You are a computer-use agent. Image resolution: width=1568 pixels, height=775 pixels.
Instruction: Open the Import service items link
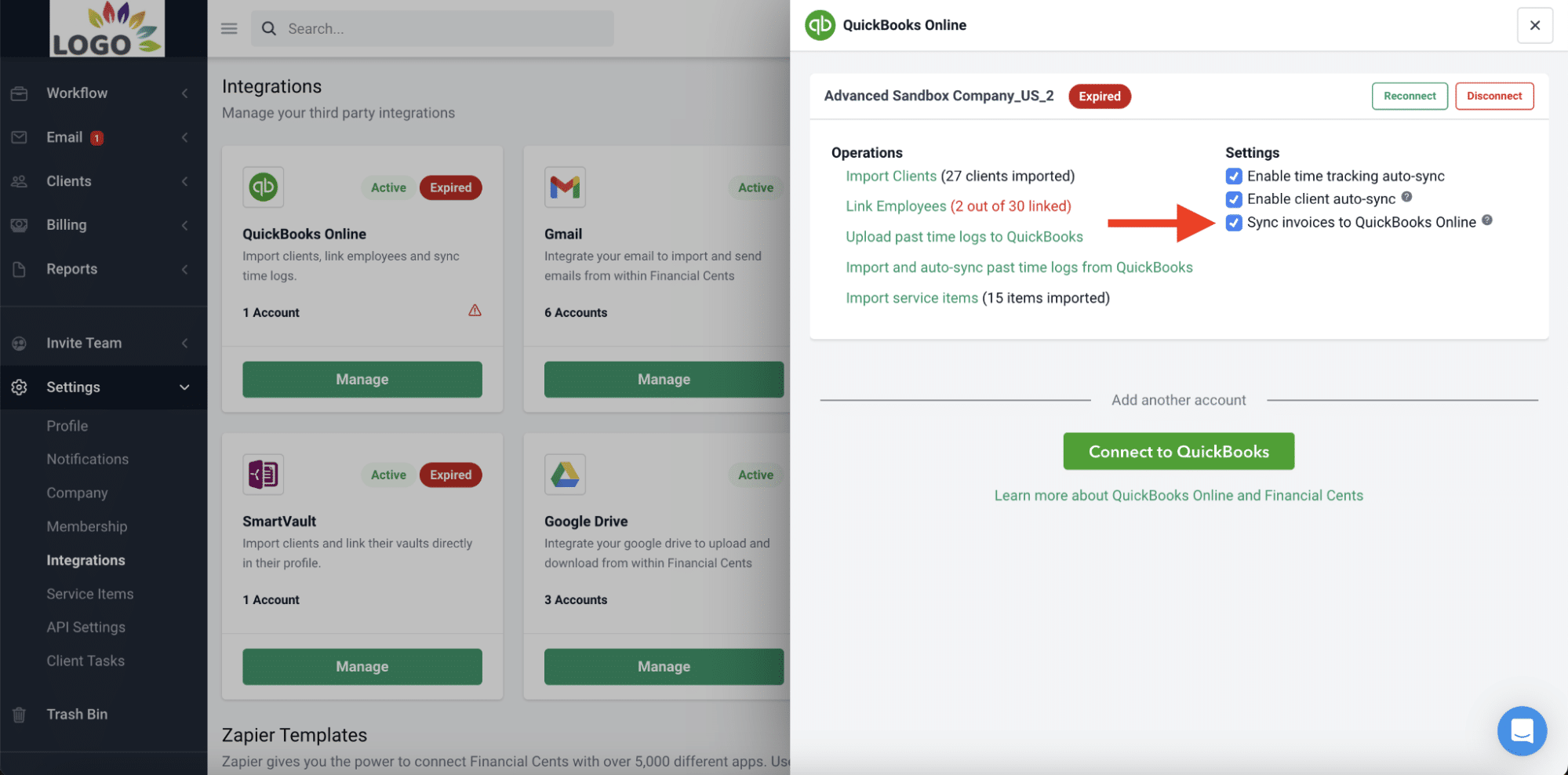911,298
